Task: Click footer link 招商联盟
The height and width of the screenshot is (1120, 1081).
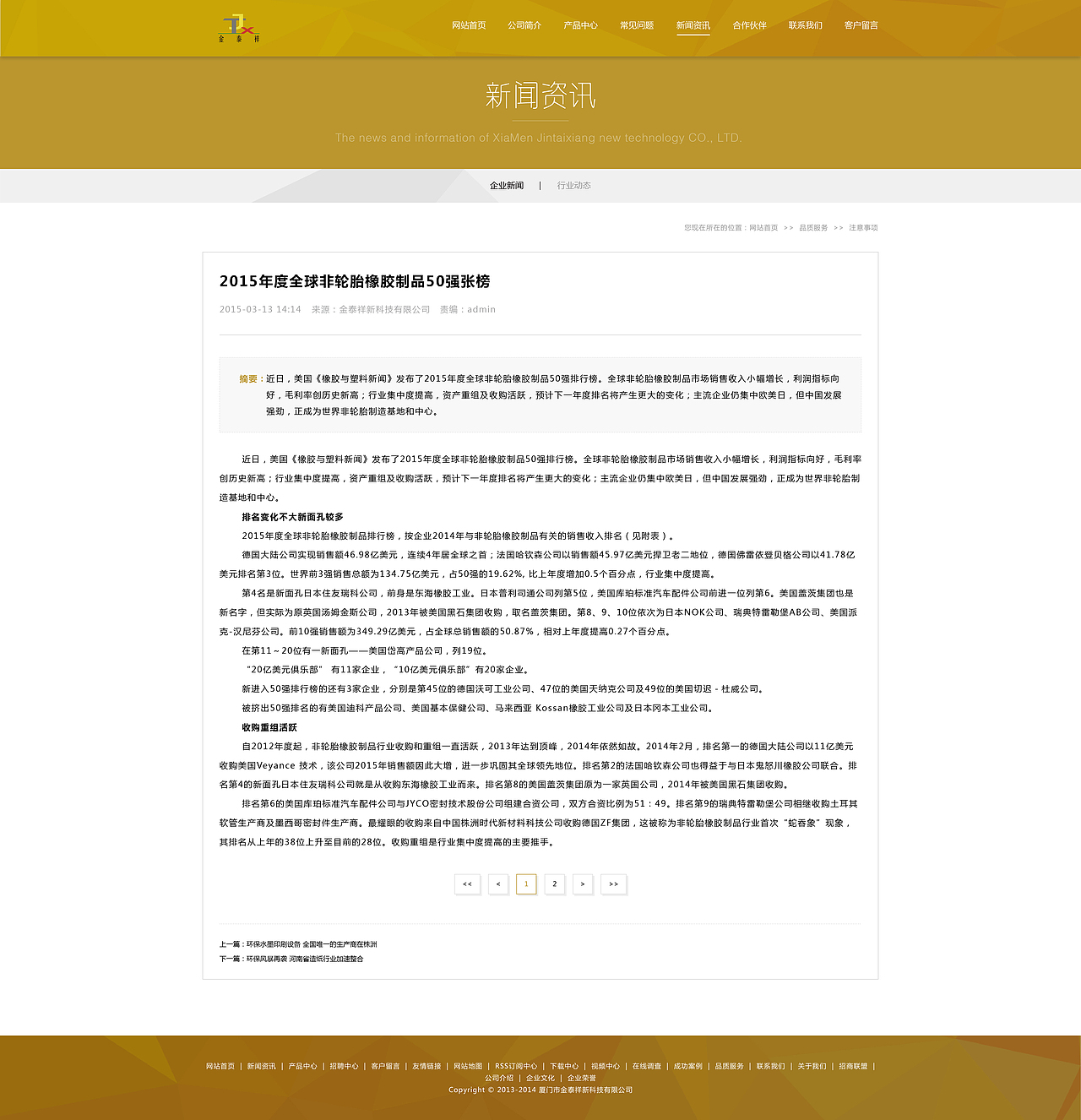Action: tap(854, 1067)
